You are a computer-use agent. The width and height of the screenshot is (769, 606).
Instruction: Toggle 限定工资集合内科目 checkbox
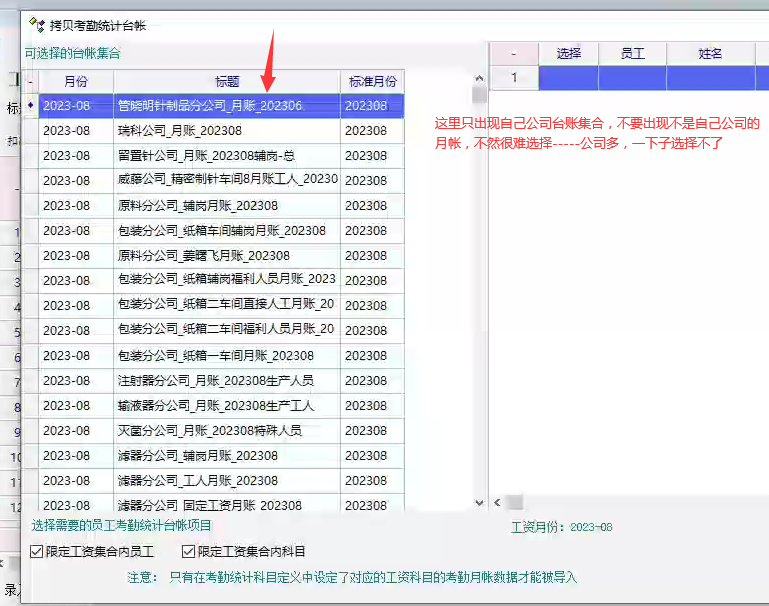188,551
